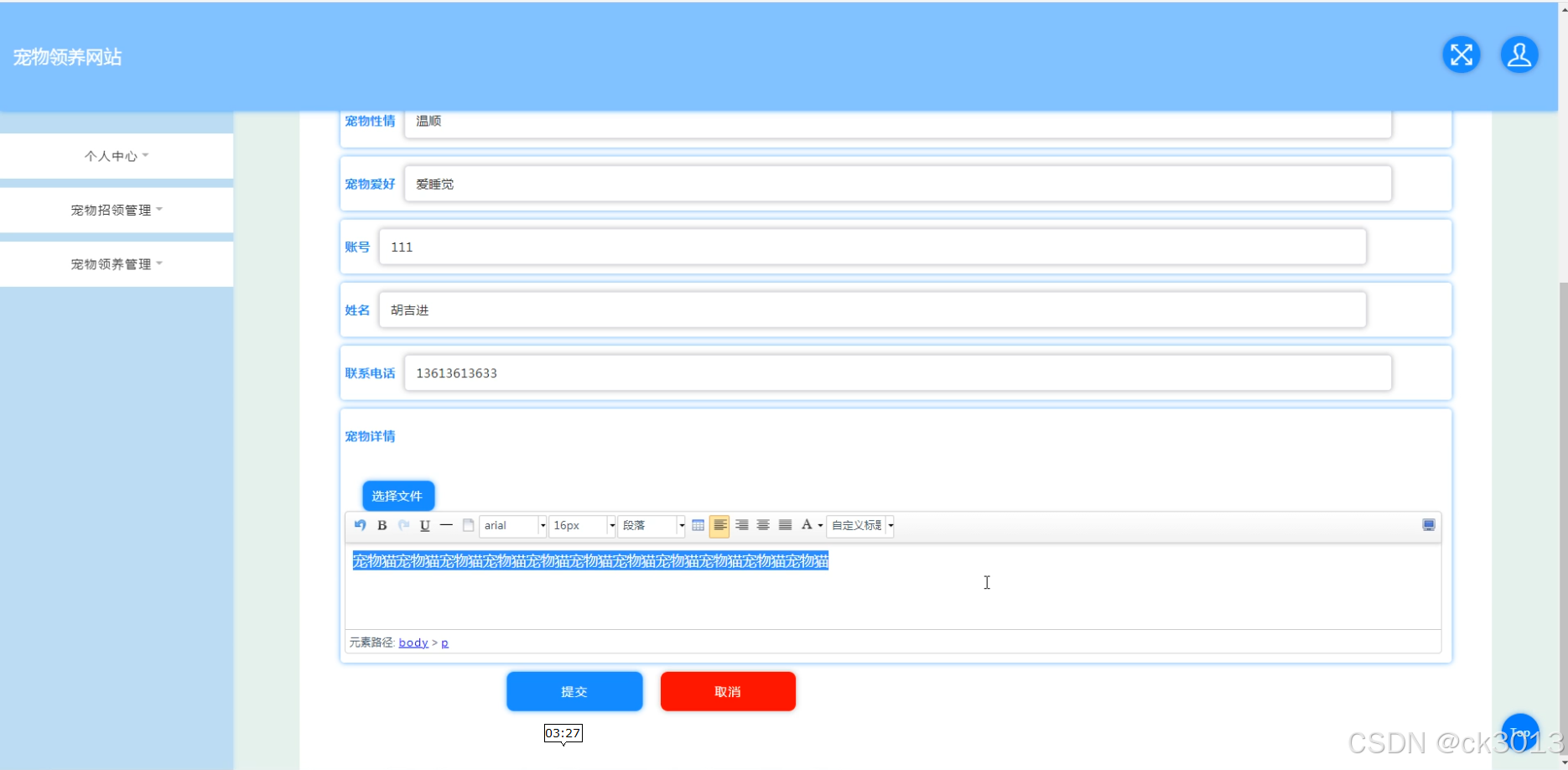Screen dimensions: 1568x770
Task: Click the 姓名 label
Action: pyautogui.click(x=357, y=310)
